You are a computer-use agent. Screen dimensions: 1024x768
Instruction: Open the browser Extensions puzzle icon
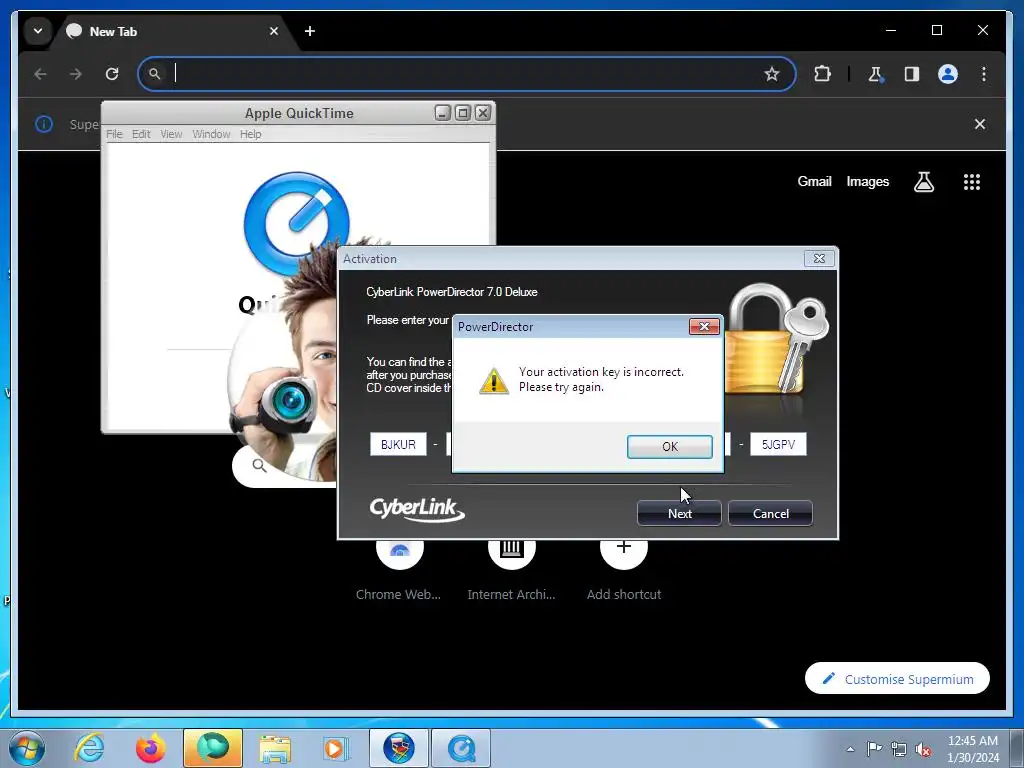822,74
